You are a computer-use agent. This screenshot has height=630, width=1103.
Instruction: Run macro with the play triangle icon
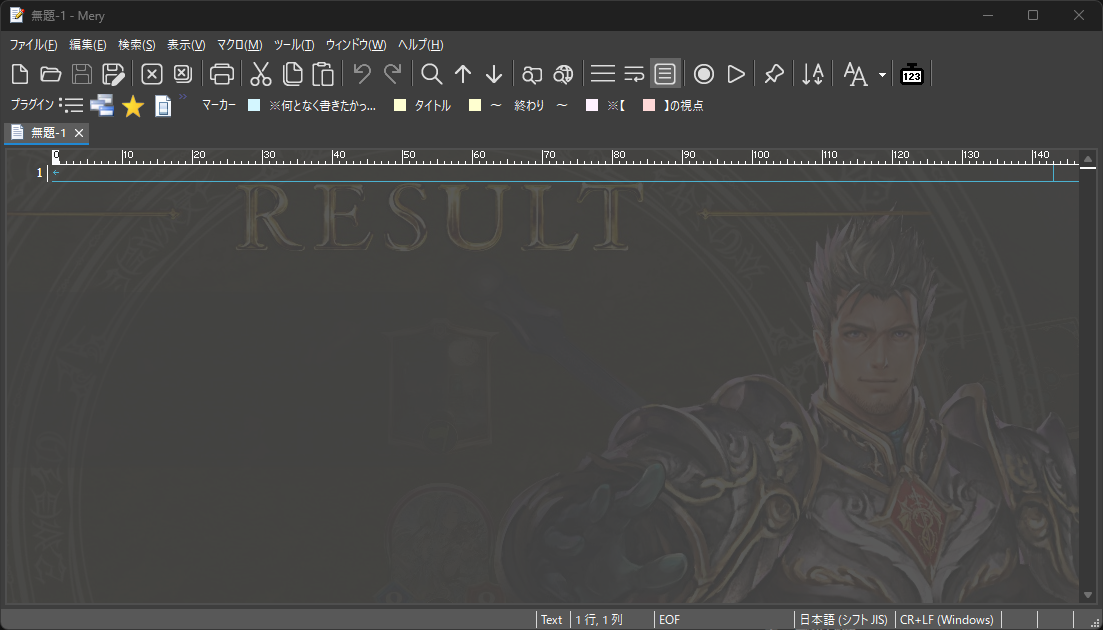[x=735, y=74]
